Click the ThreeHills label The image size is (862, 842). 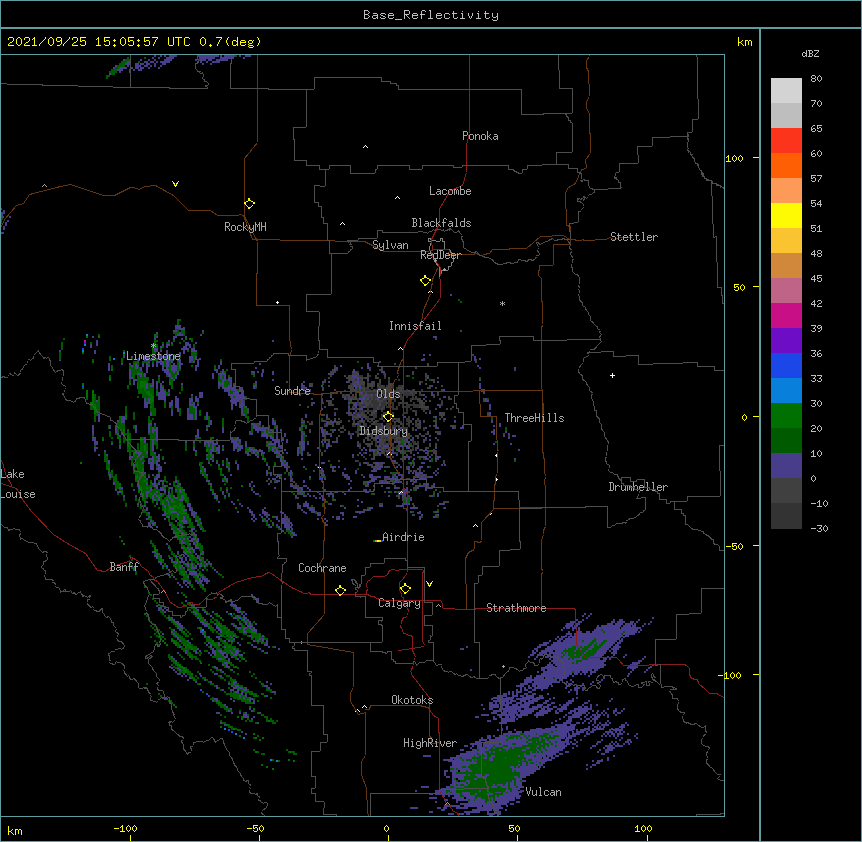pyautogui.click(x=534, y=418)
